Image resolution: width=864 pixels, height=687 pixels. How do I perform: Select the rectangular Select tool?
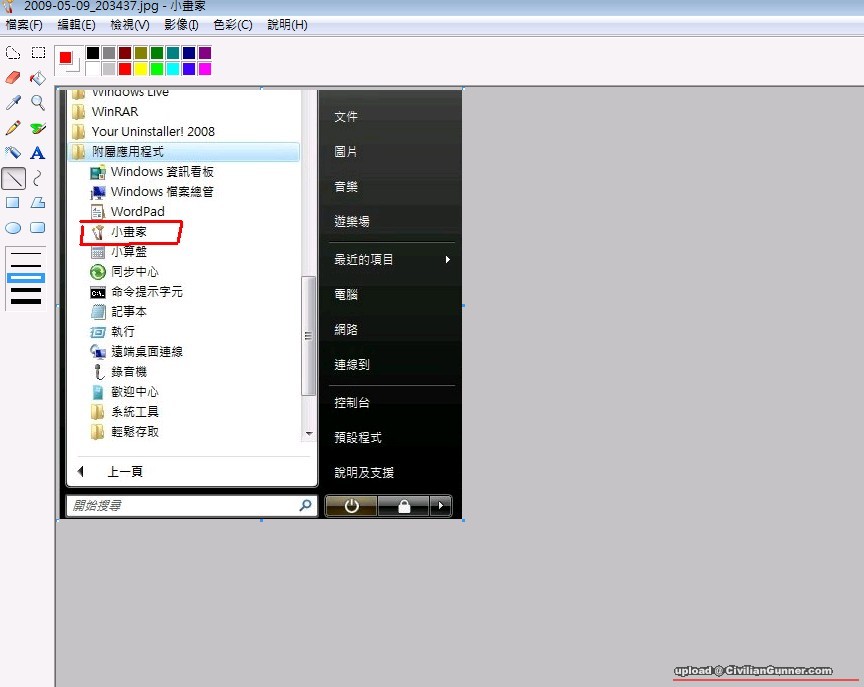pos(38,53)
